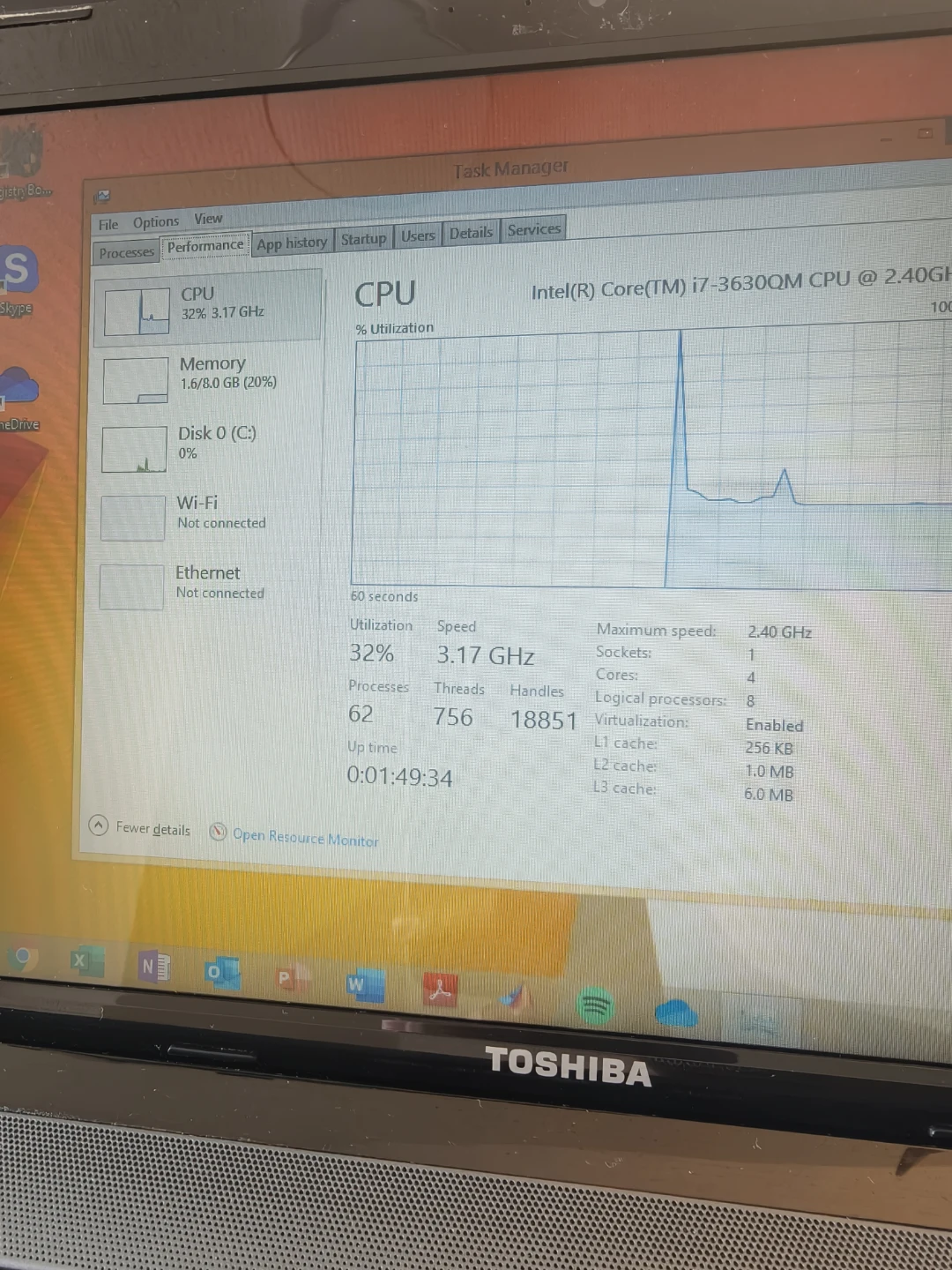The width and height of the screenshot is (952, 1270).
Task: Click the Intel Core i7-3630QM processor name
Action: coord(740,284)
